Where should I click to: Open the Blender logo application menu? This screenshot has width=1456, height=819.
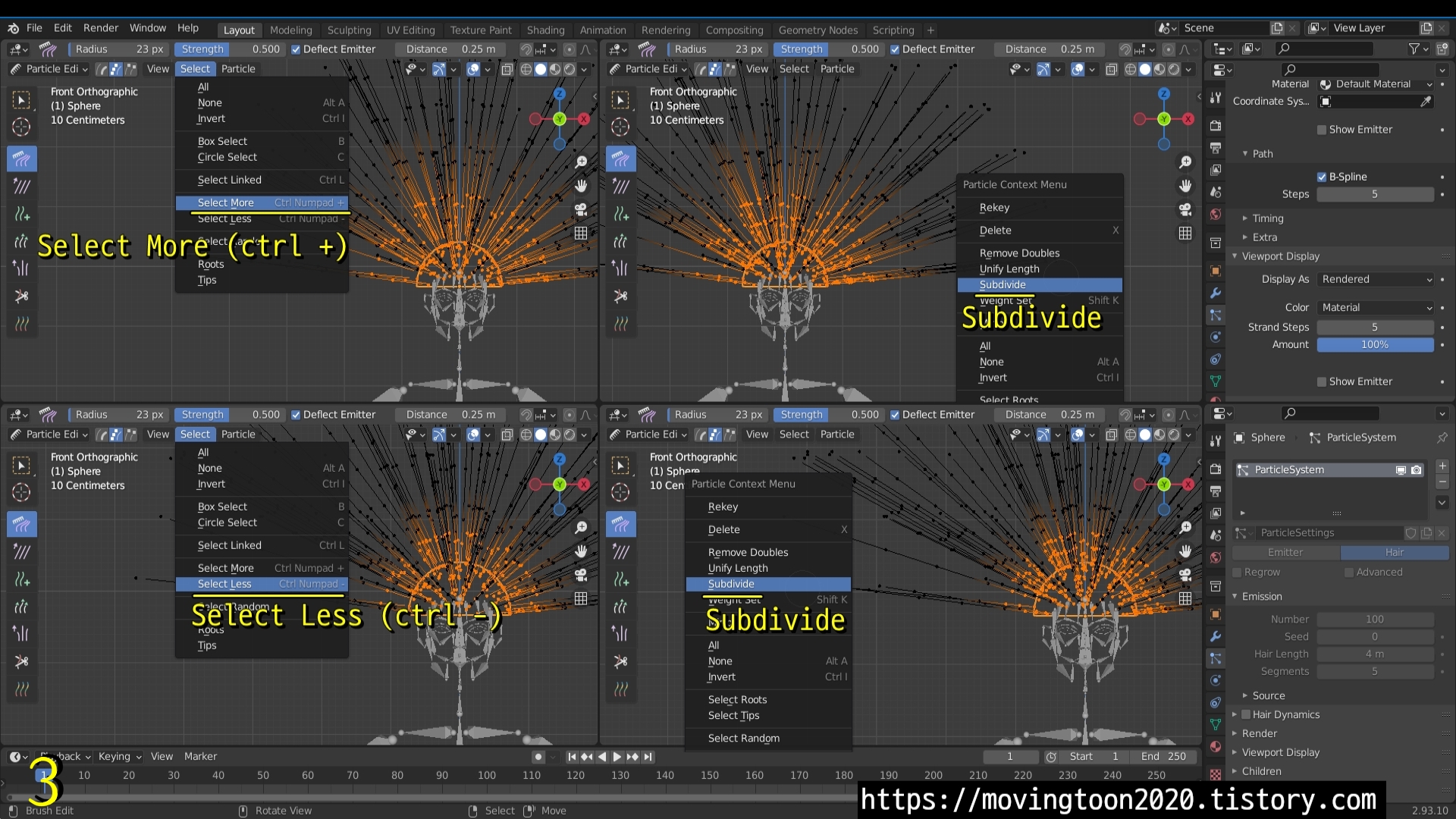click(13, 28)
